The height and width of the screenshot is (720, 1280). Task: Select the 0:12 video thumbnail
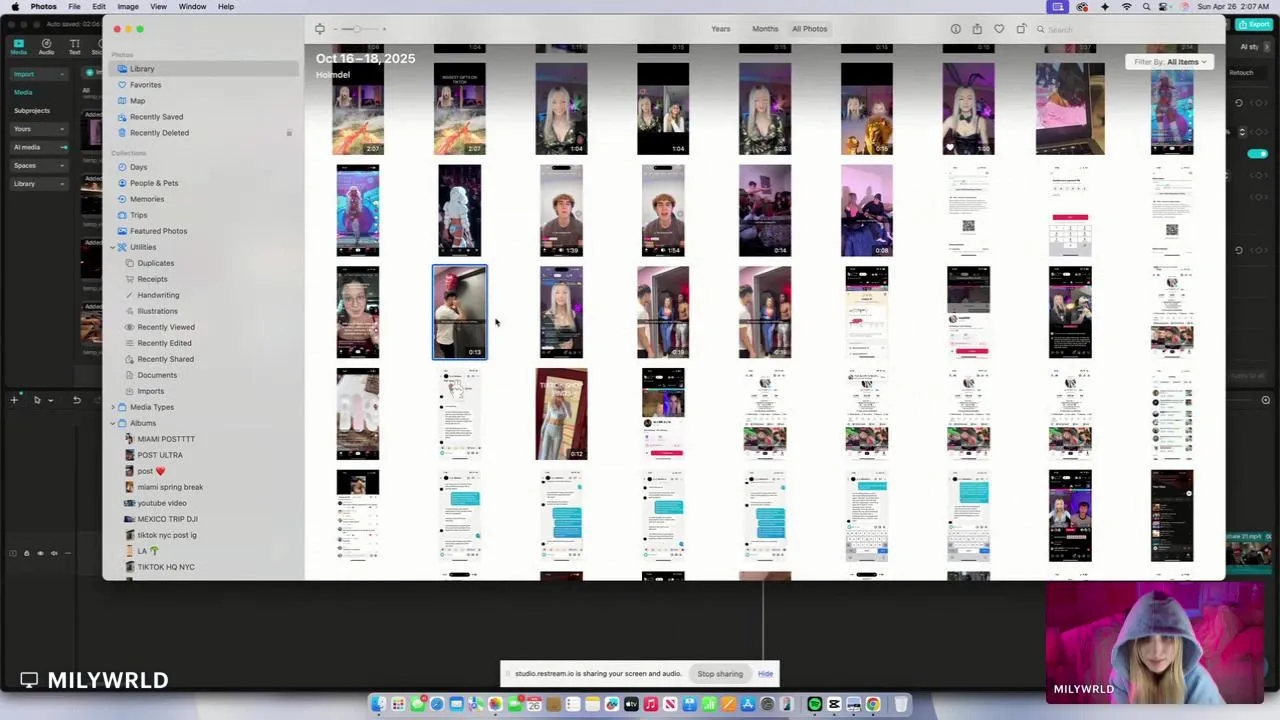point(562,414)
